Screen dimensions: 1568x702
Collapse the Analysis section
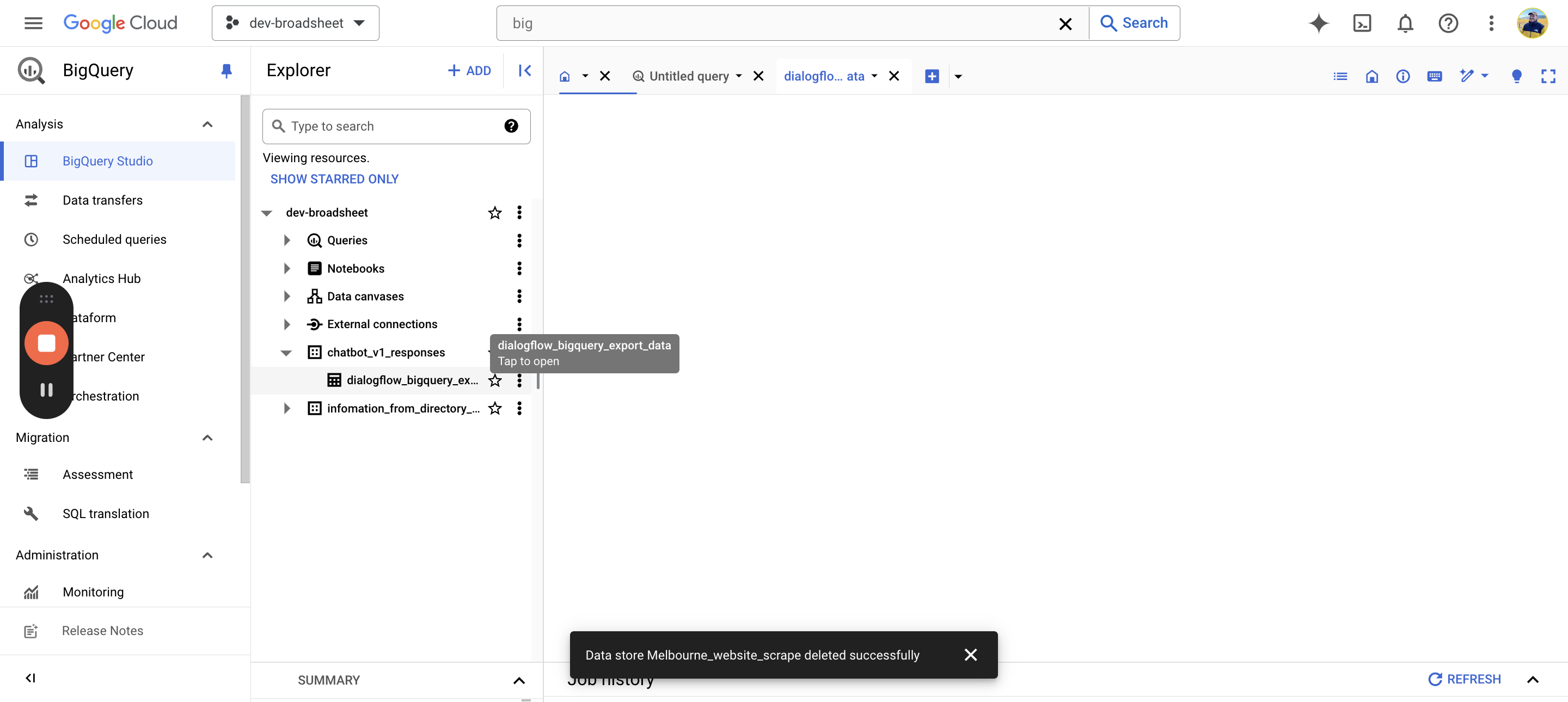coord(207,124)
